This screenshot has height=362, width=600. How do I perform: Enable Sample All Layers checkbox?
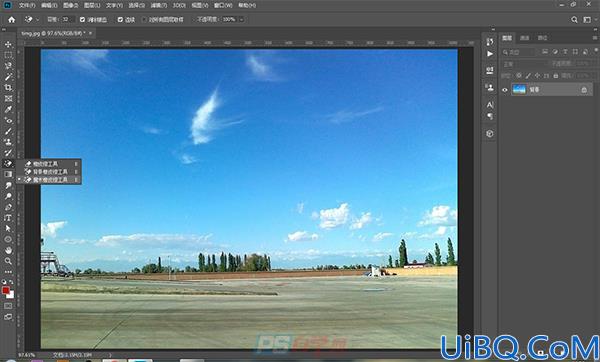[x=144, y=20]
